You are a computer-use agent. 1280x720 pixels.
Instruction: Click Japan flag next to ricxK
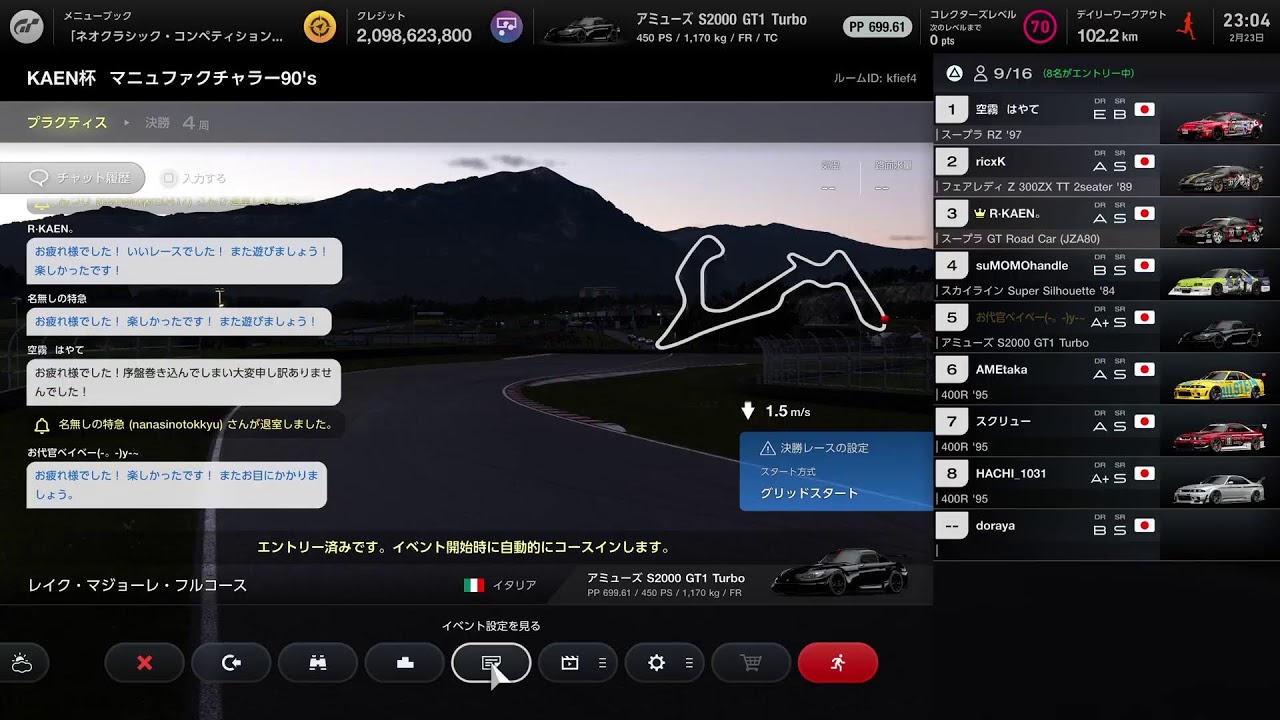point(1144,161)
